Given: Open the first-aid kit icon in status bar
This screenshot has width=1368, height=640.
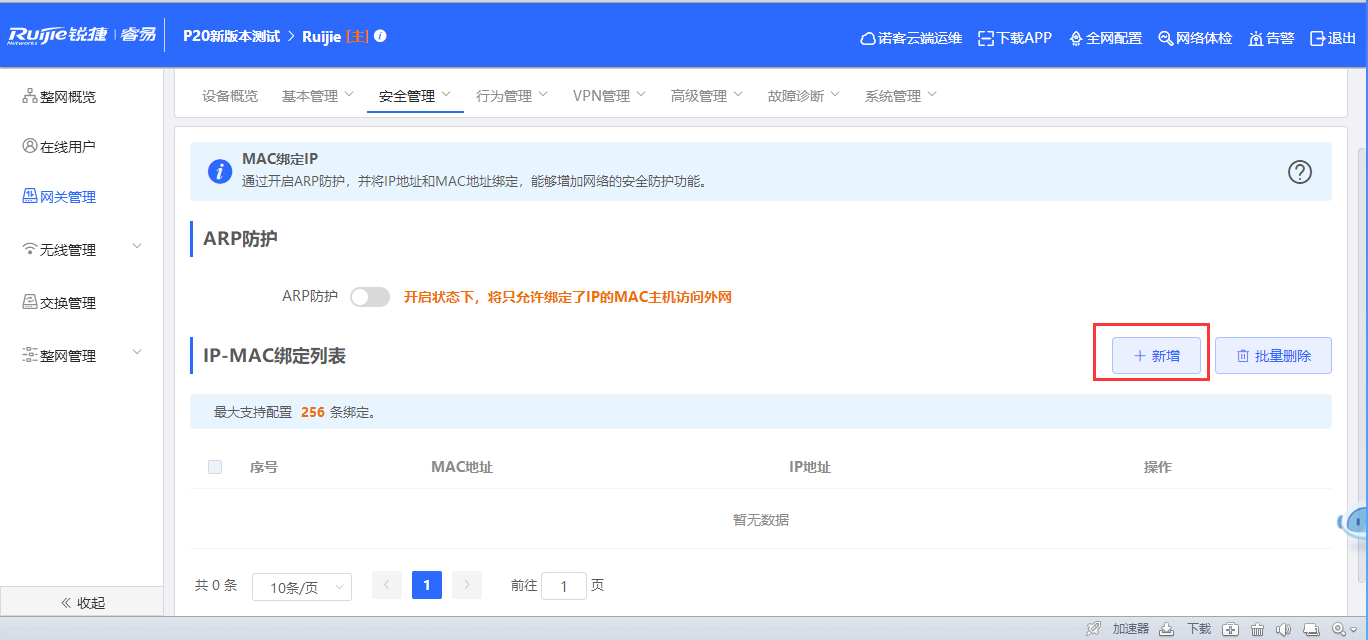Looking at the screenshot, I should tap(1231, 629).
